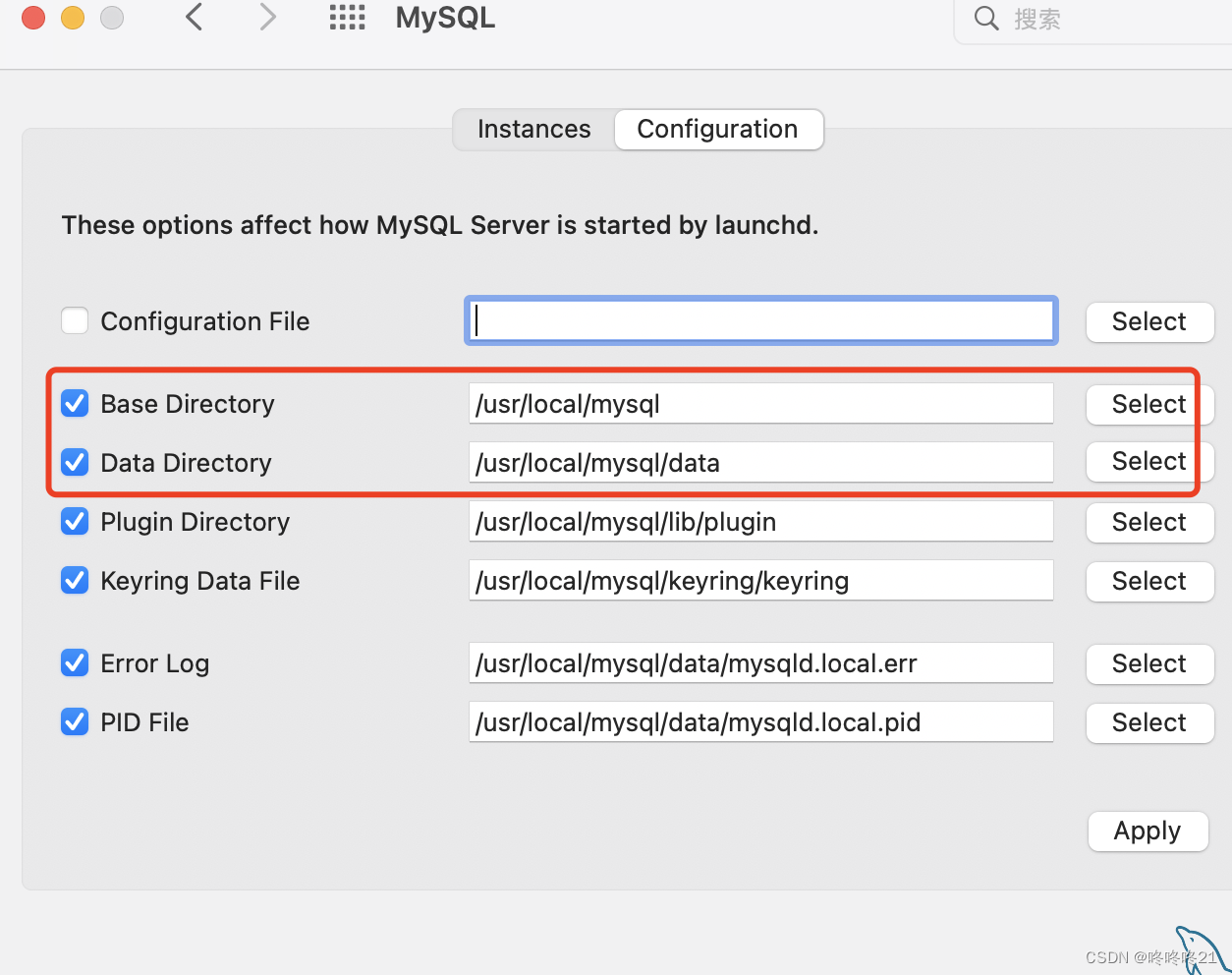Screen dimensions: 1232x975
Task: Select the Configuration tab
Action: [717, 129]
